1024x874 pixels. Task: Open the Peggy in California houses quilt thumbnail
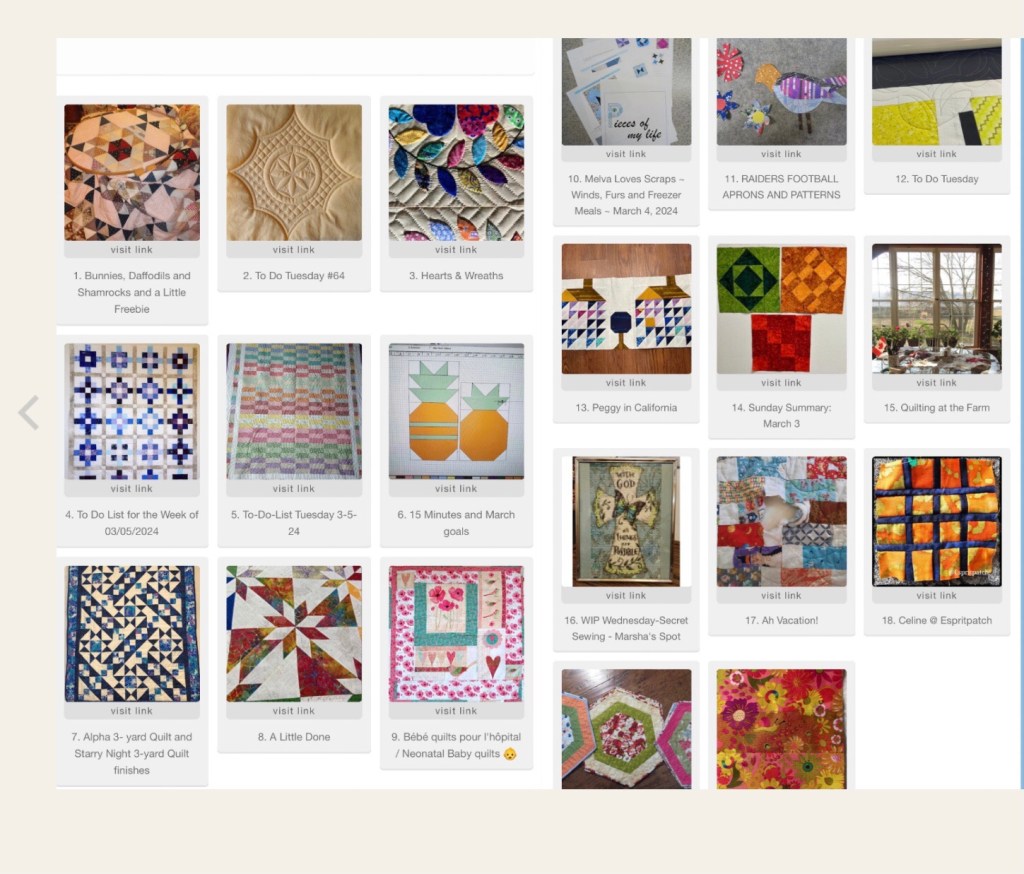(626, 309)
